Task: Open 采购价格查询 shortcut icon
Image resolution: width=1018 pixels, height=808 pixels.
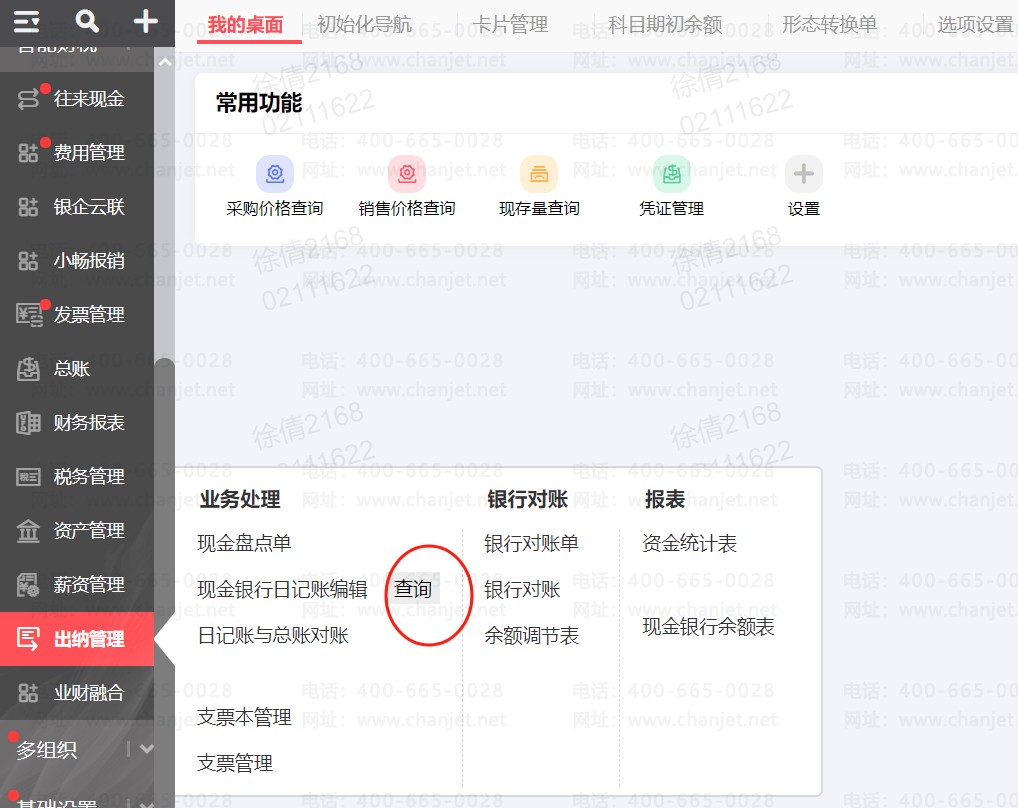Action: pyautogui.click(x=275, y=174)
